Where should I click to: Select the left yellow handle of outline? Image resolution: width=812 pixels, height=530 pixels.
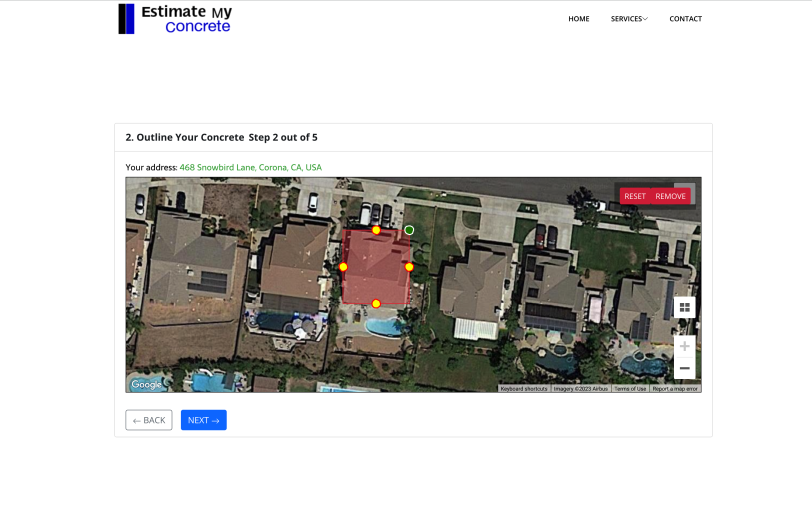[343, 267]
